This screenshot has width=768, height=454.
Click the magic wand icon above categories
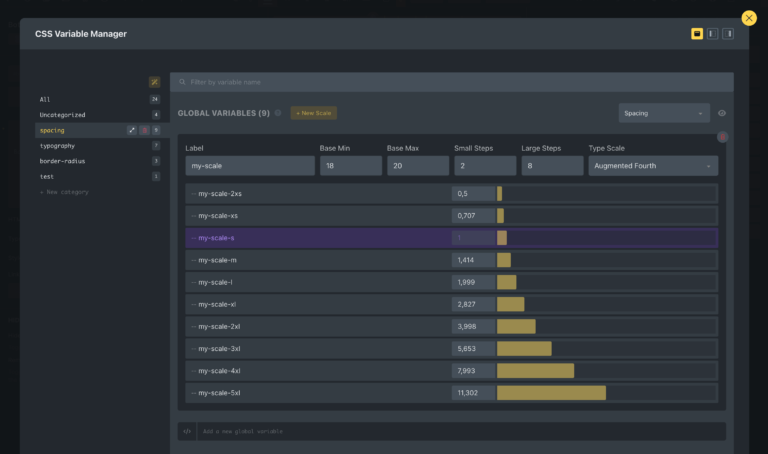click(x=154, y=82)
